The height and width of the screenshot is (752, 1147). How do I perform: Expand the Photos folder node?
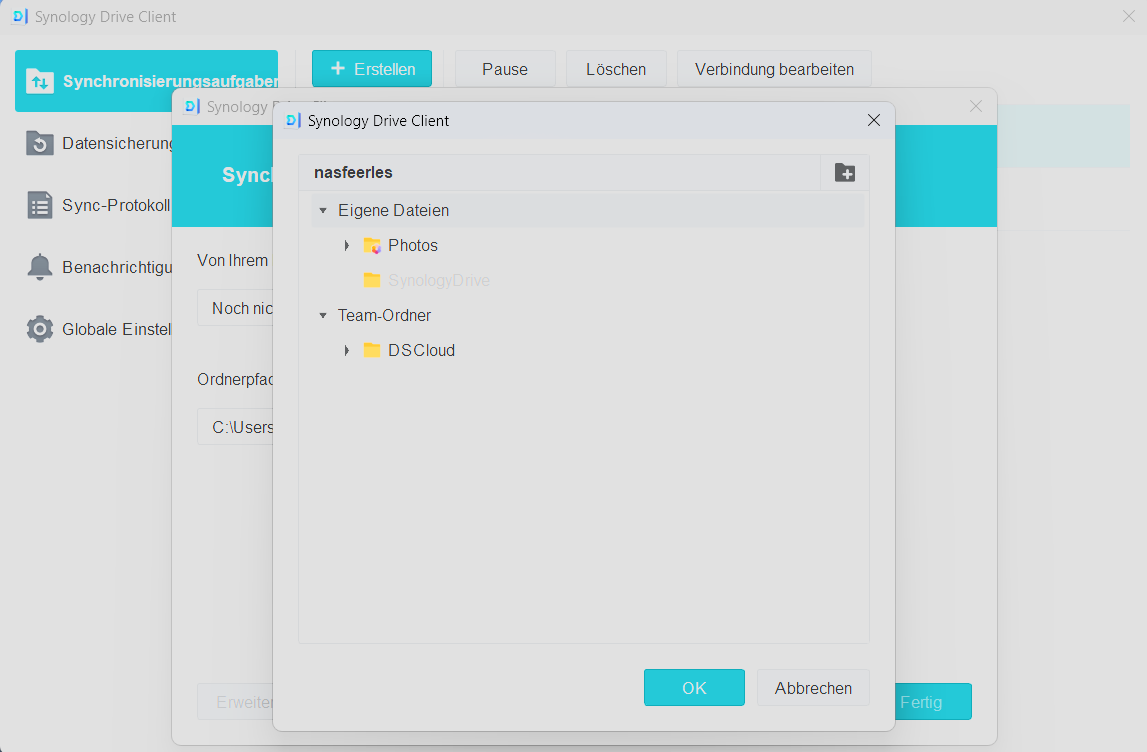(x=347, y=246)
